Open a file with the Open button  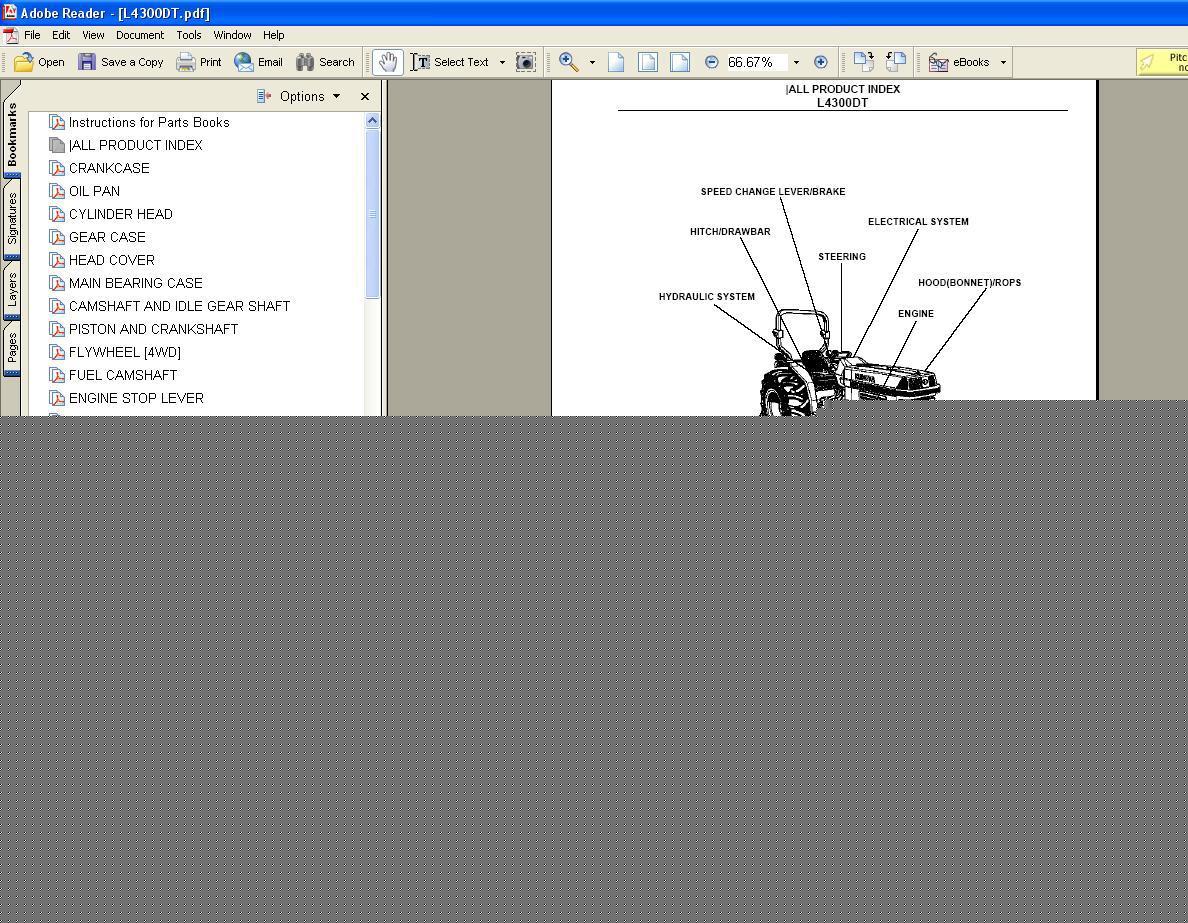[x=39, y=62]
